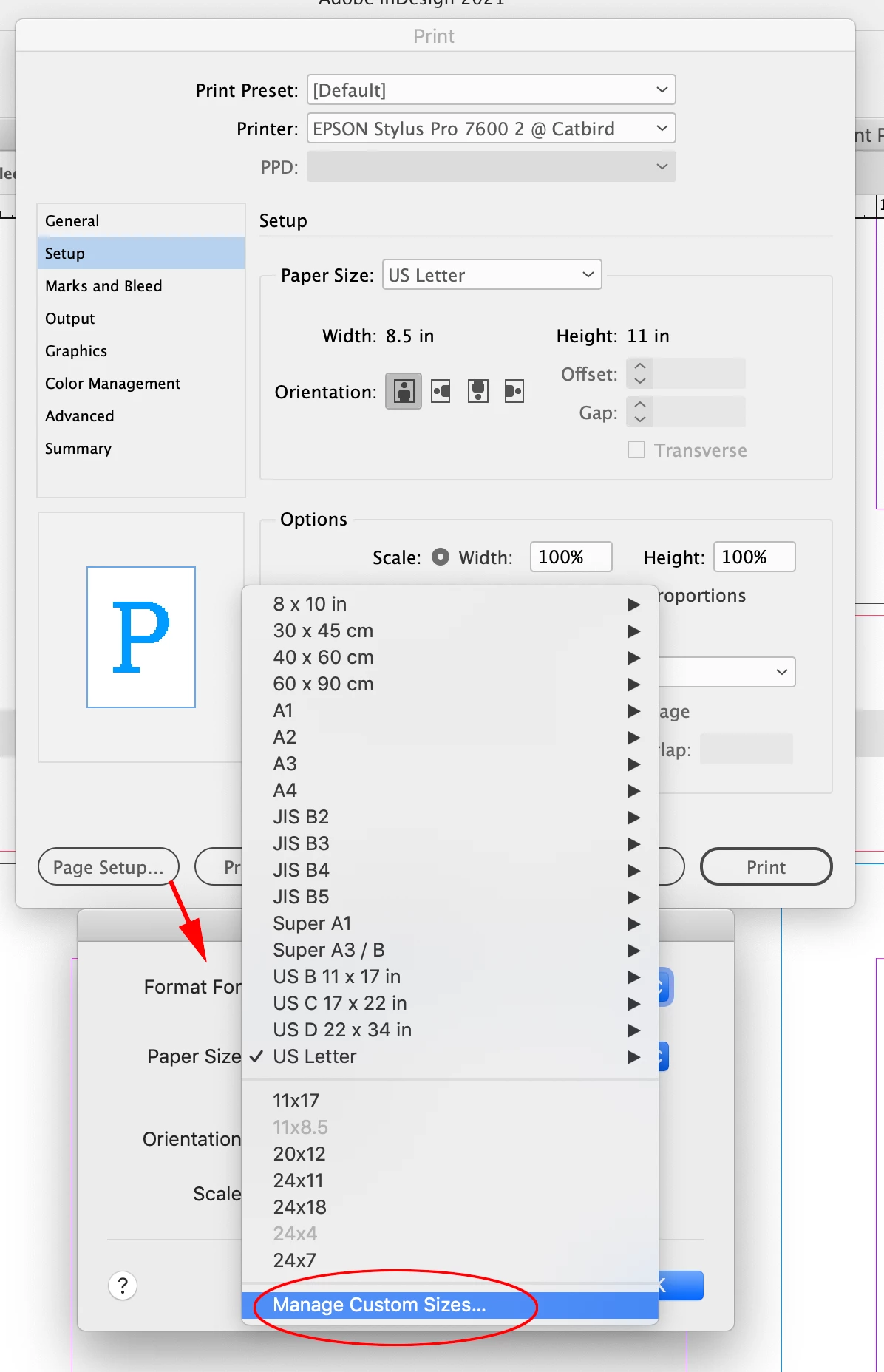Click the Offset input field
This screenshot has height=1372, width=884.
(x=699, y=373)
